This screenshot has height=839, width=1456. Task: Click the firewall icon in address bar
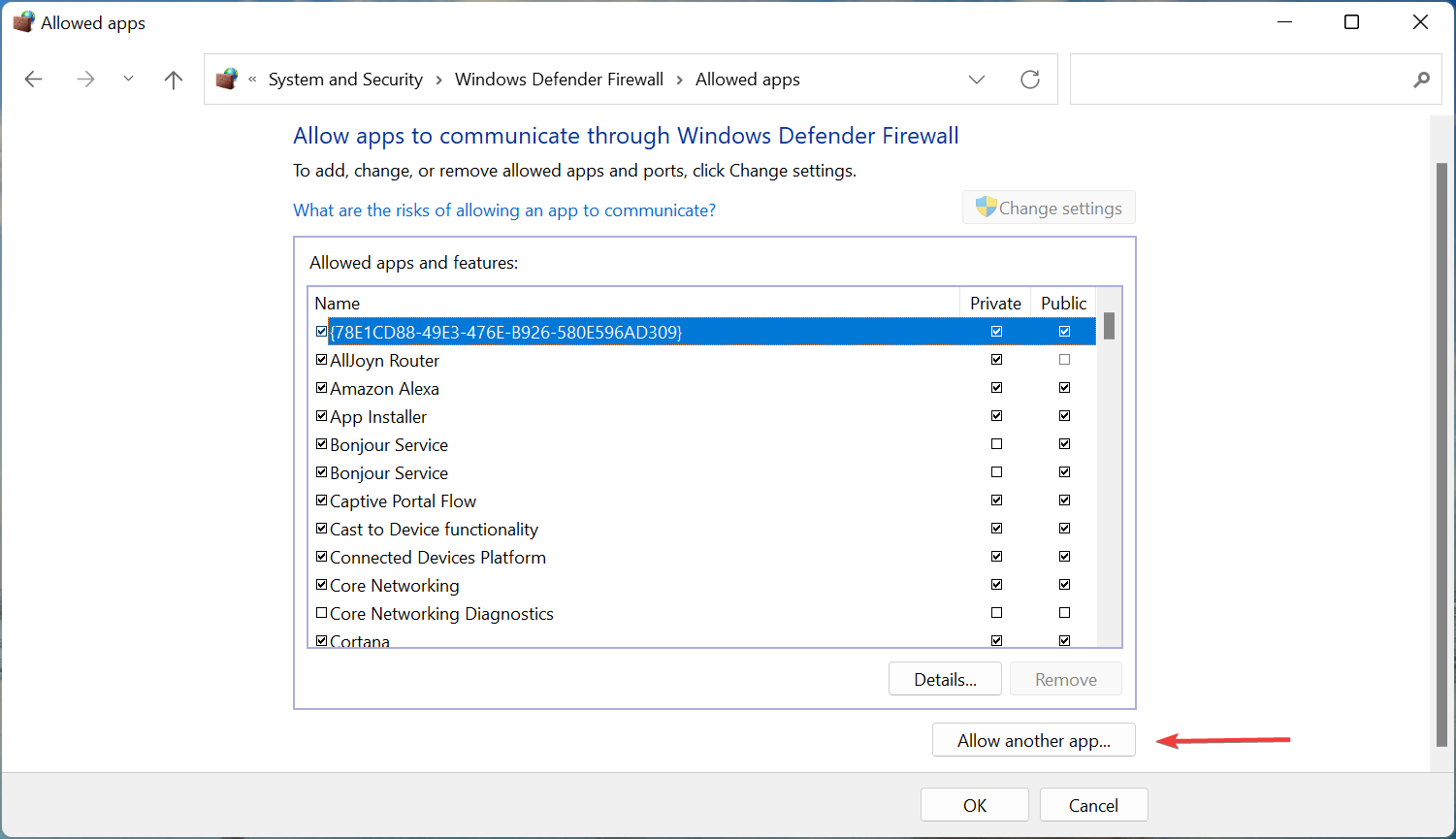point(227,80)
